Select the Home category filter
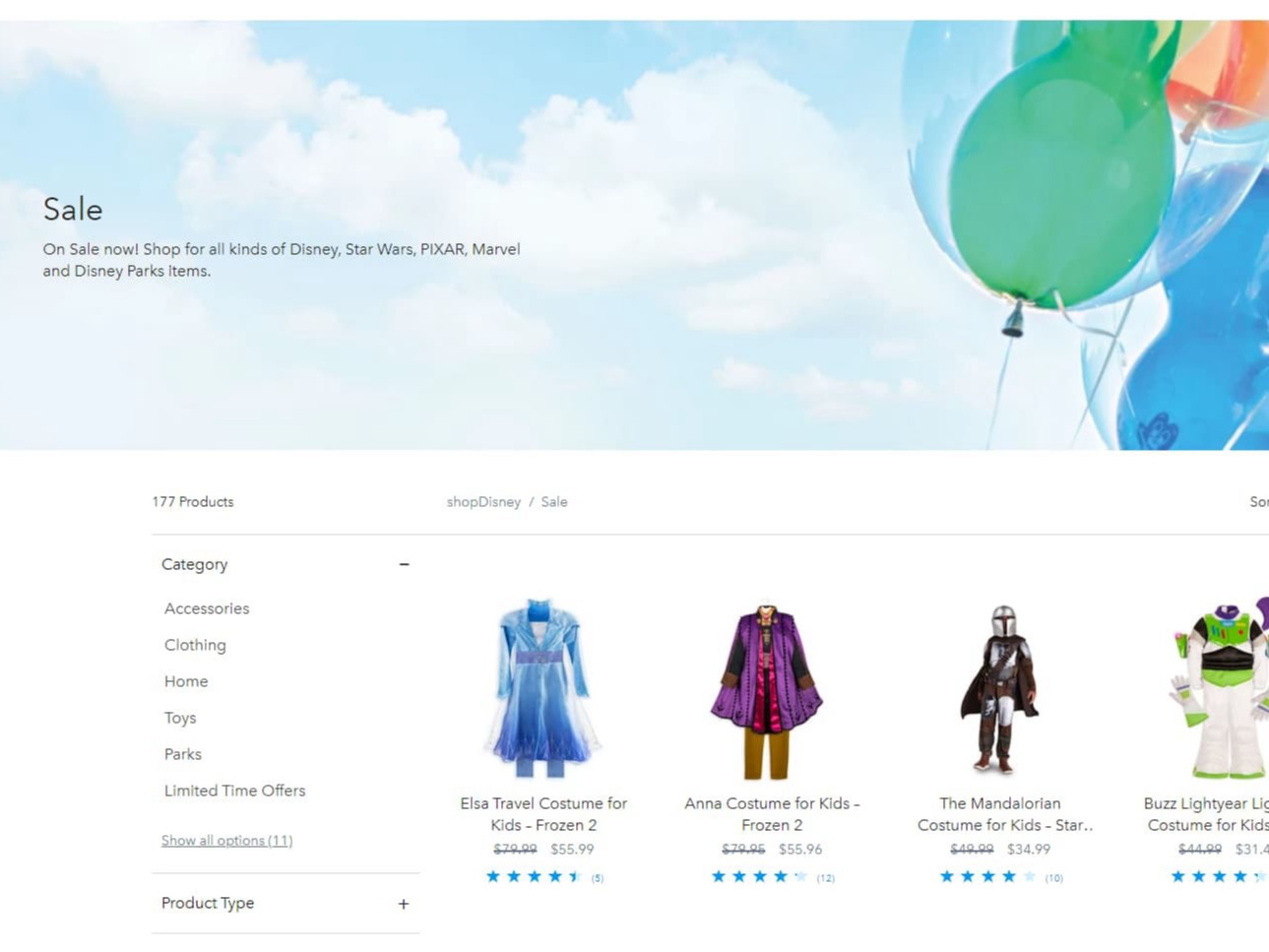1269x952 pixels. (x=186, y=681)
